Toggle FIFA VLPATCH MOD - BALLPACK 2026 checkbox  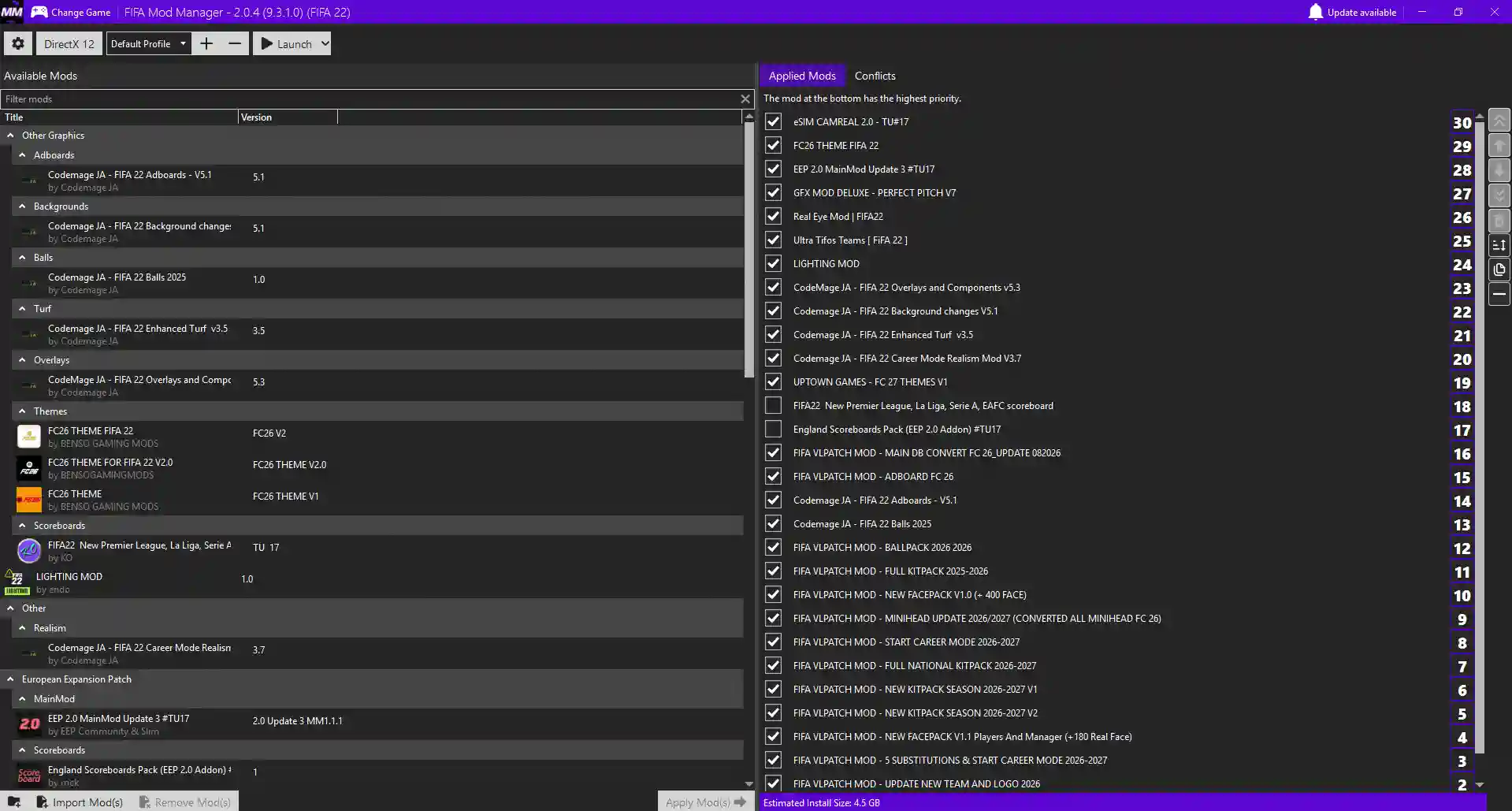point(773,547)
